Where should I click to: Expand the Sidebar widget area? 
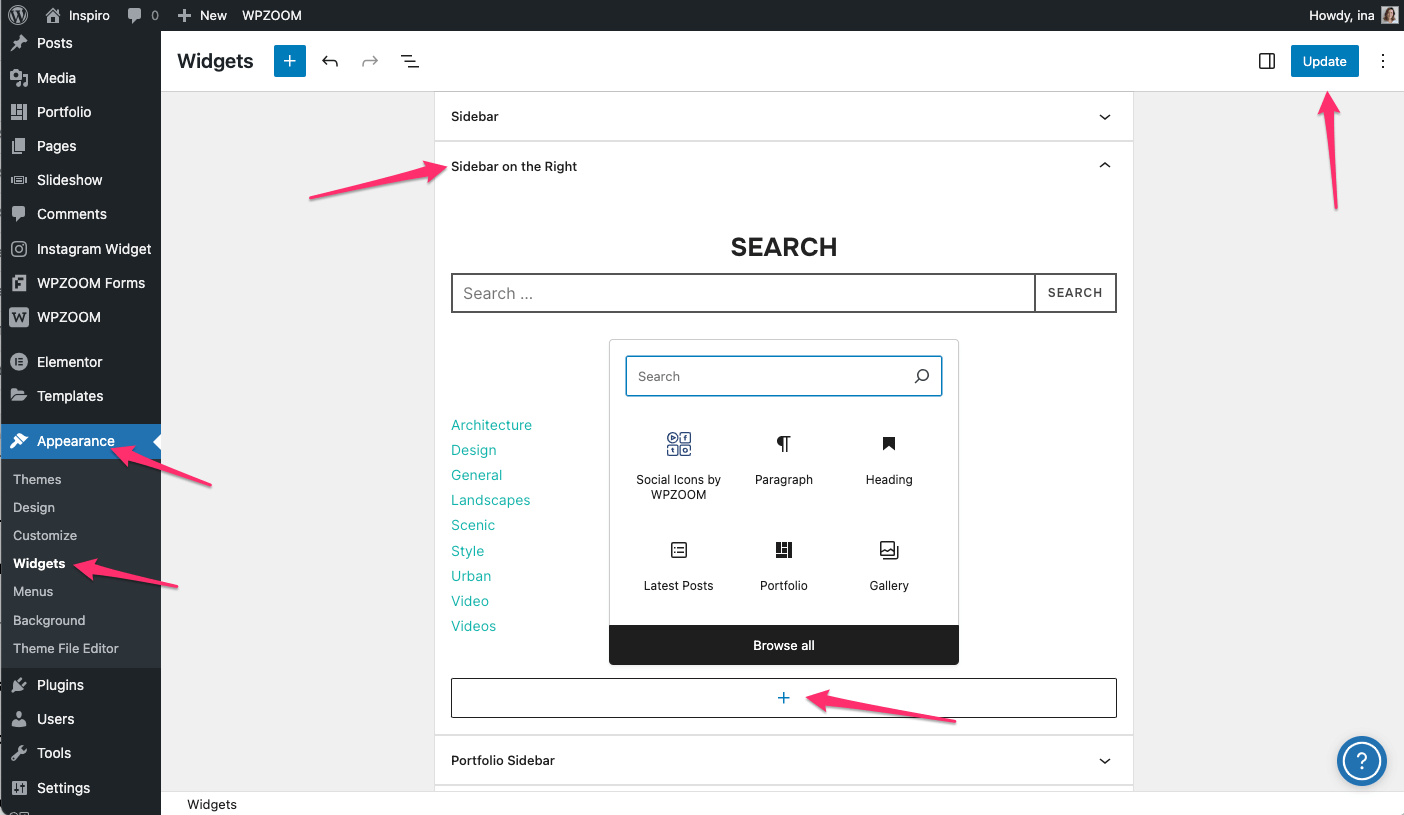pos(1104,117)
